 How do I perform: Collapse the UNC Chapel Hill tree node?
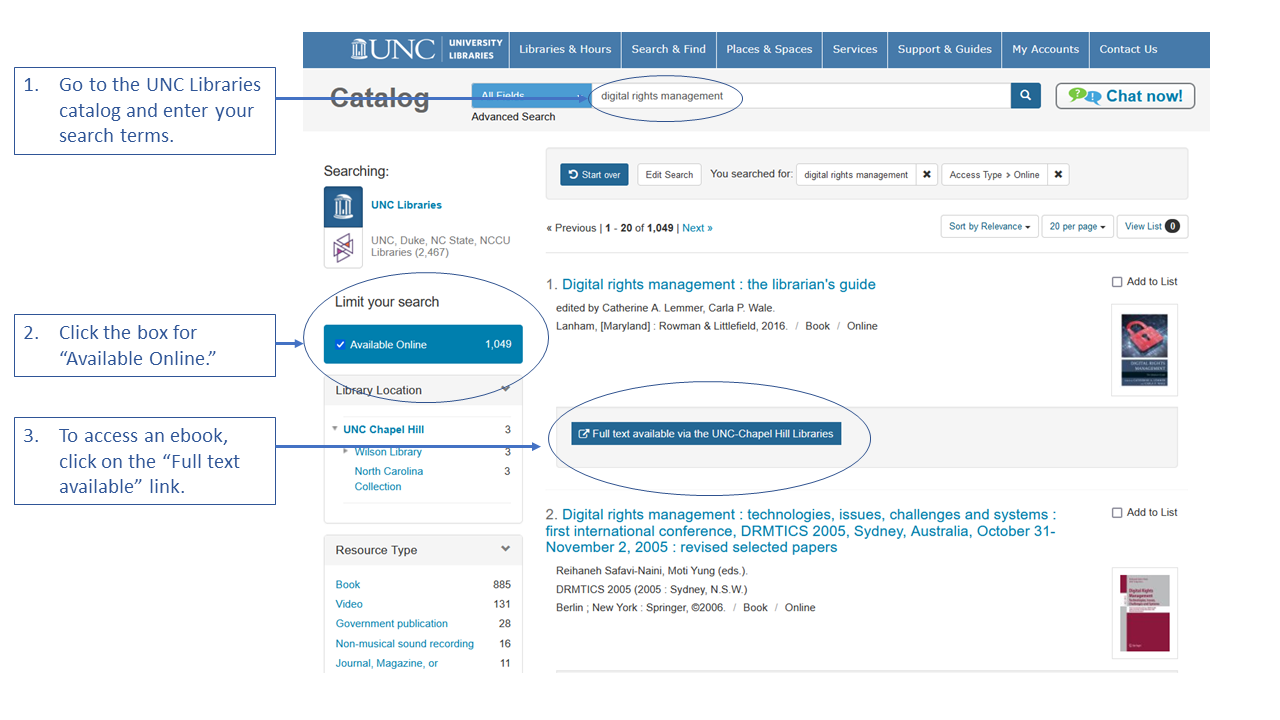[x=334, y=429]
